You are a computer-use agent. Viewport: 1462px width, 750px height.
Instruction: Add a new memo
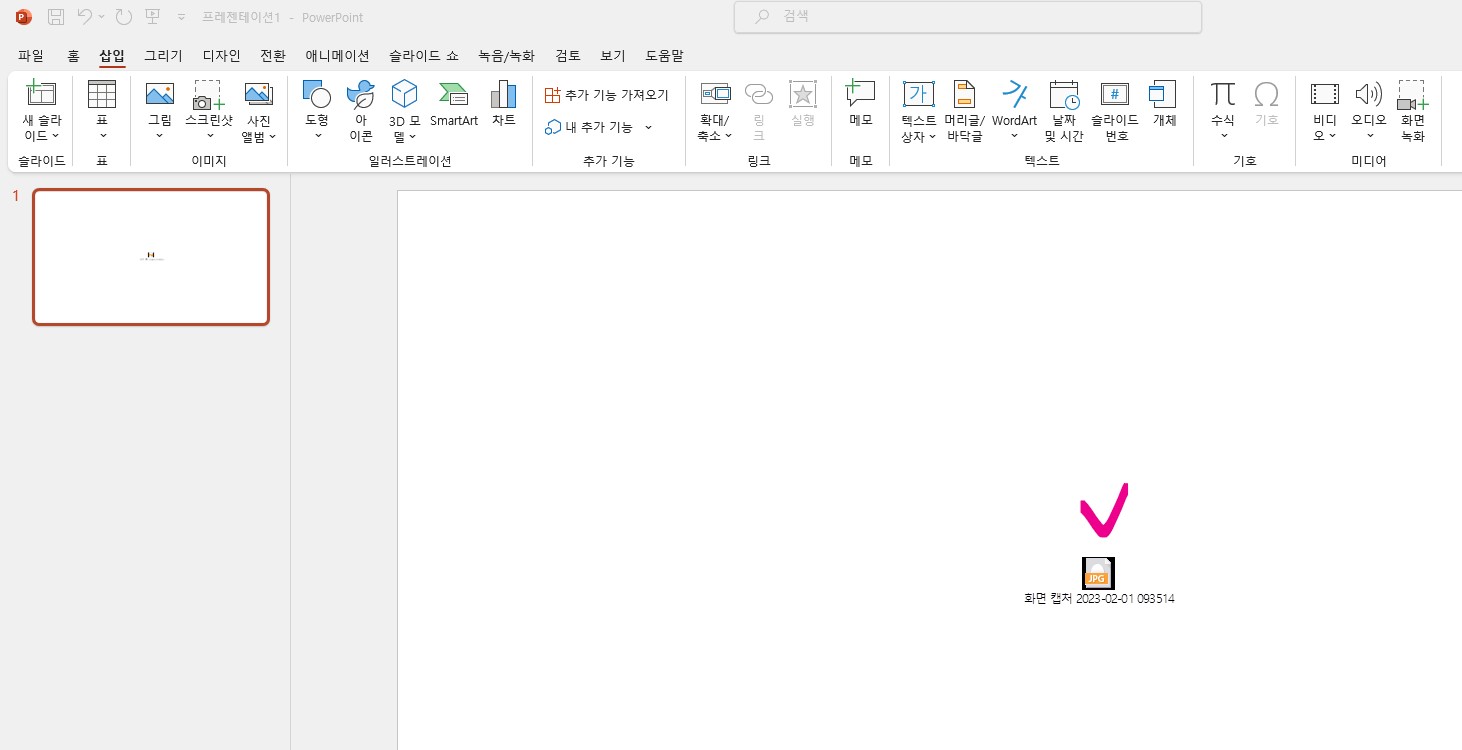(x=860, y=105)
